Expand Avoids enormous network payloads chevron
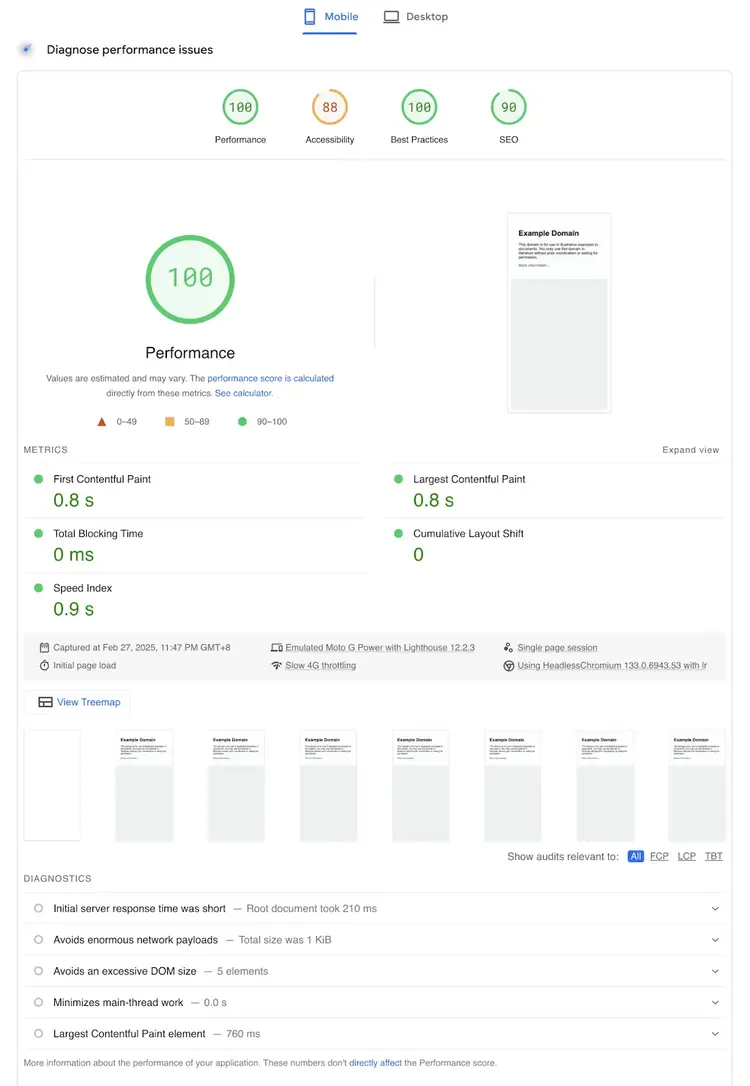 click(715, 940)
